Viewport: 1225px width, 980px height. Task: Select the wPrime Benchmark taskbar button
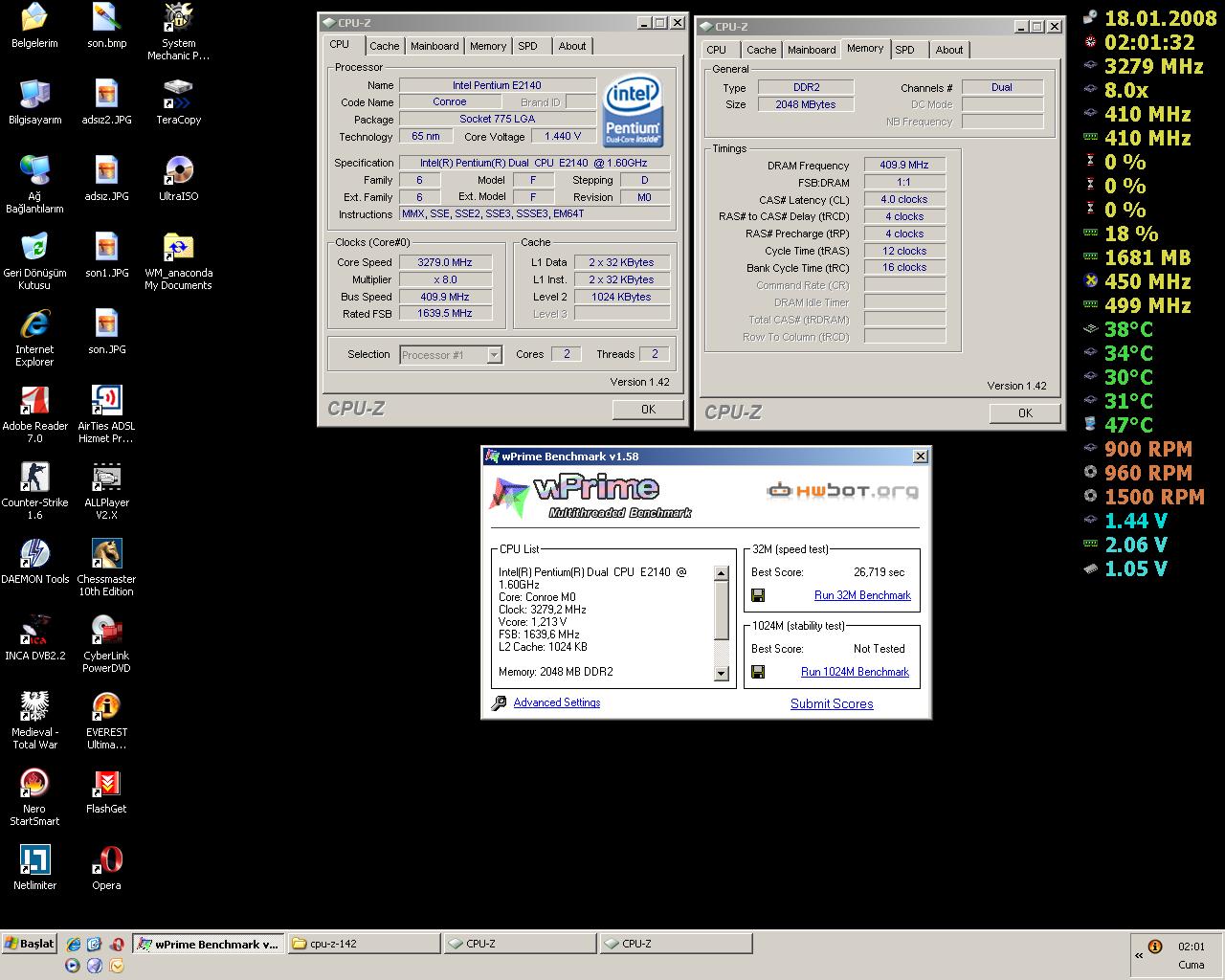pos(209,944)
